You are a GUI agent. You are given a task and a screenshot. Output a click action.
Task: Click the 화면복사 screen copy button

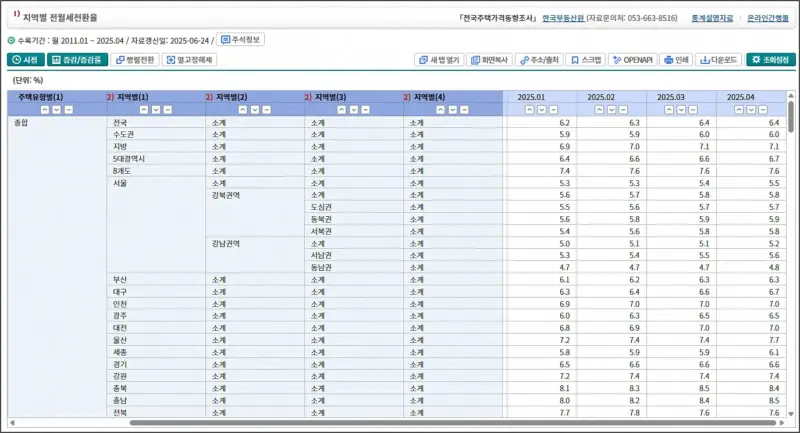click(490, 60)
